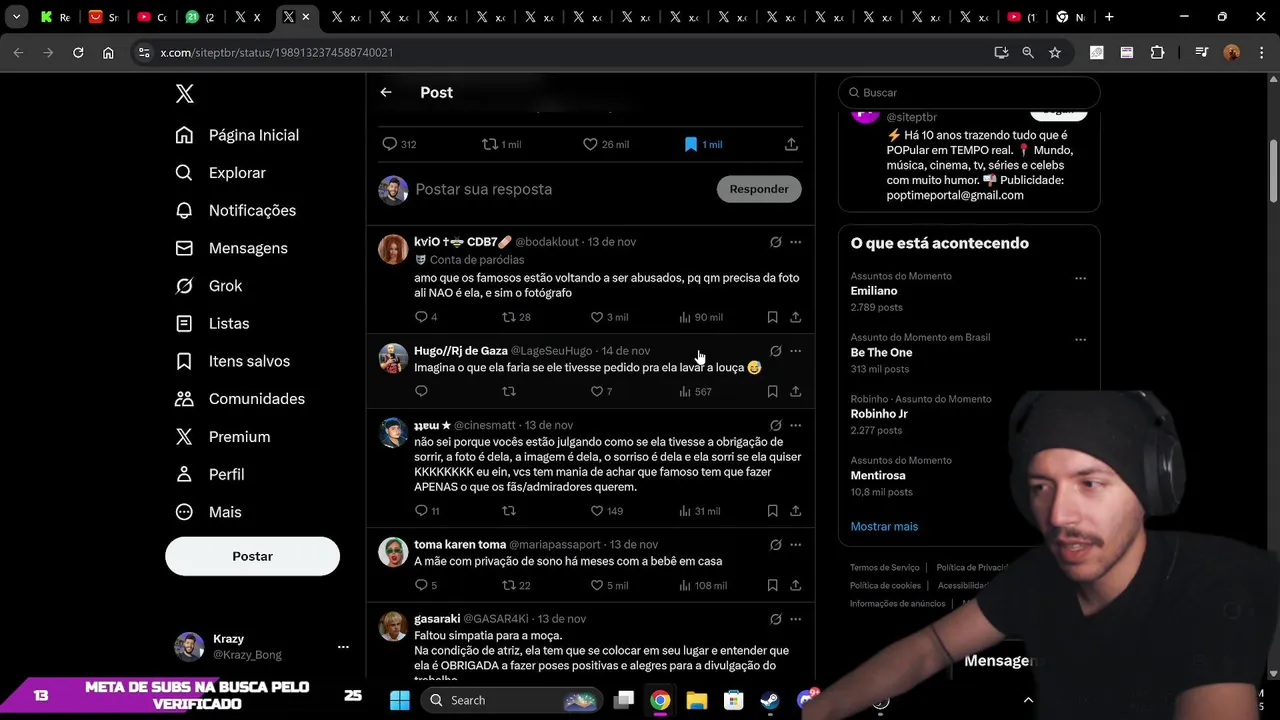Bookmark the @bodaklout reply
Viewport: 1280px width, 720px height.
(772, 317)
